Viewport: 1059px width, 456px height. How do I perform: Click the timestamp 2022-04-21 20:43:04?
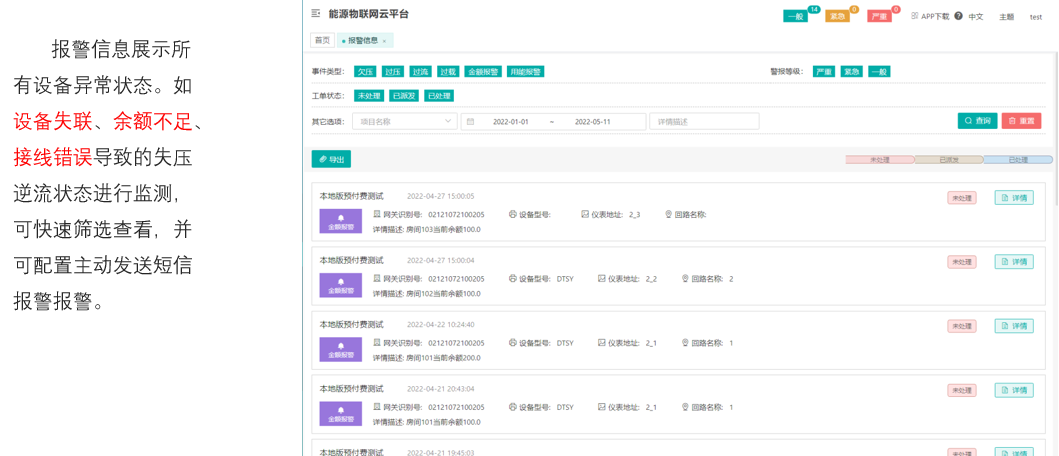tap(440, 389)
